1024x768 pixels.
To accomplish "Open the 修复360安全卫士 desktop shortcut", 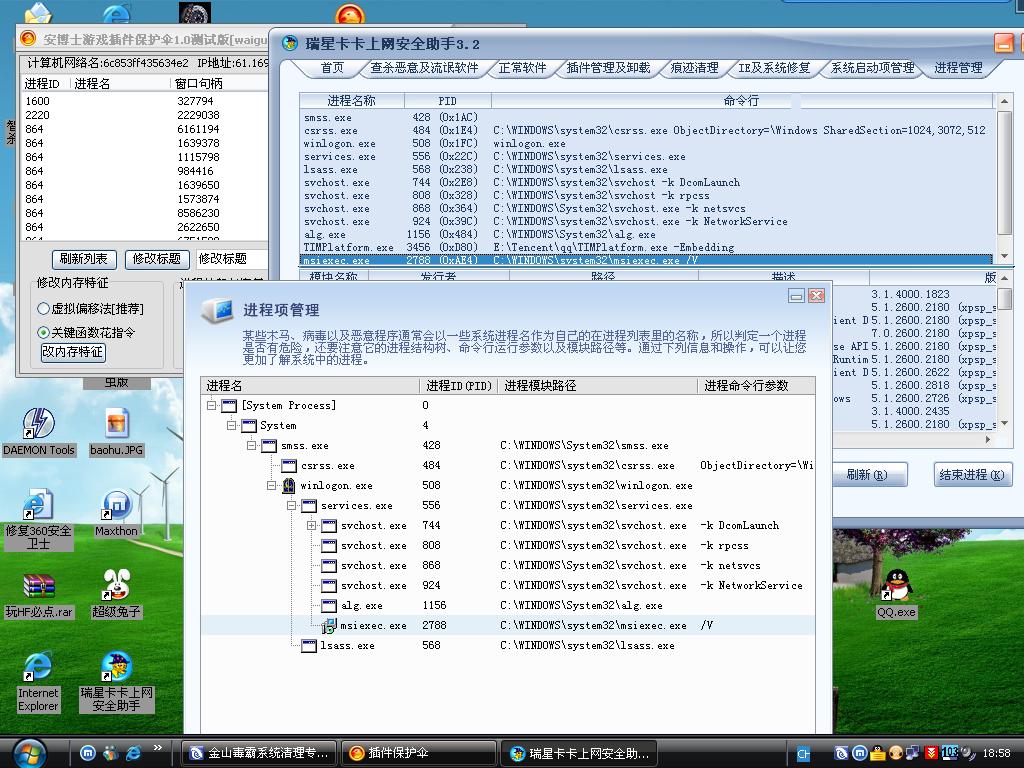I will click(38, 508).
